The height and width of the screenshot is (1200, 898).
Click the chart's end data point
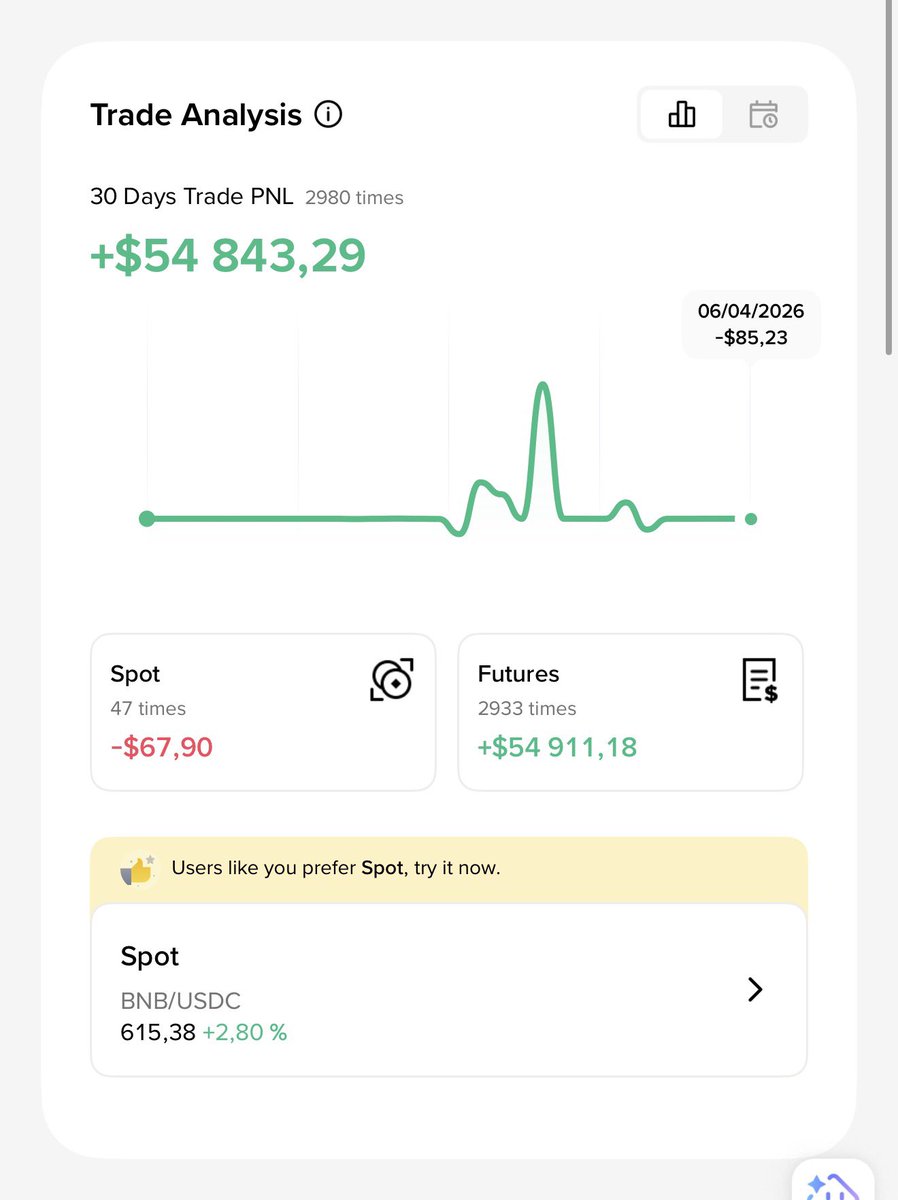[751, 519]
